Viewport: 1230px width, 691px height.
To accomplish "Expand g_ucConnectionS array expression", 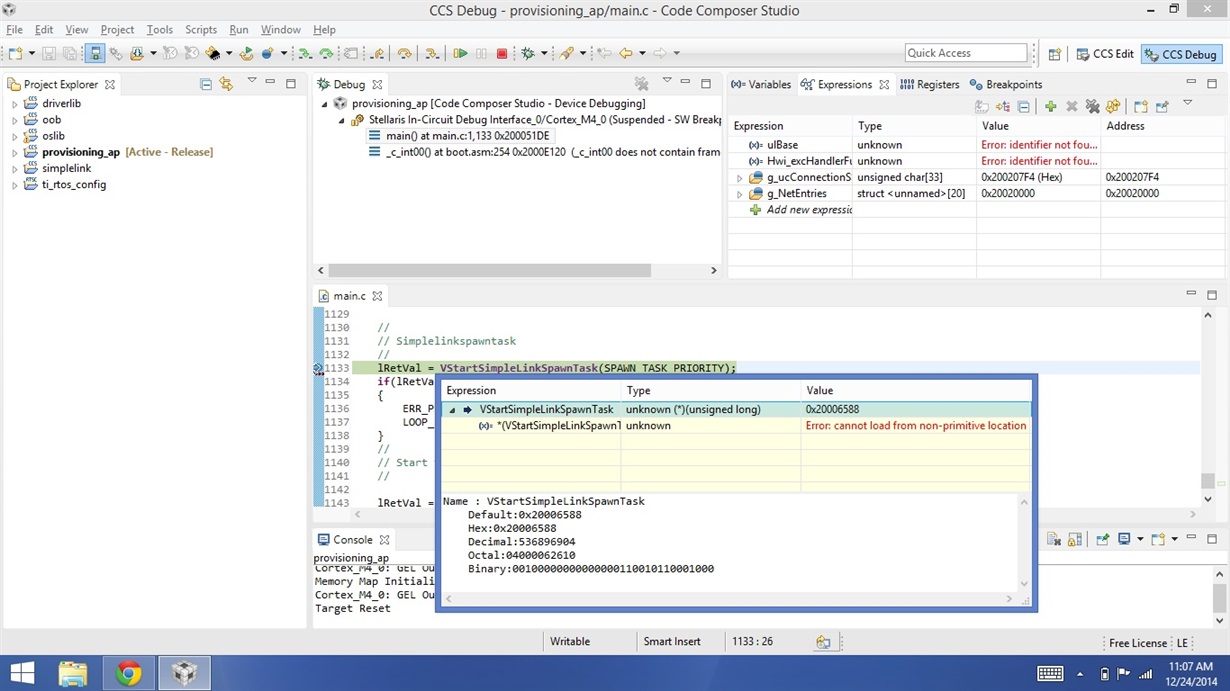I will [x=740, y=177].
